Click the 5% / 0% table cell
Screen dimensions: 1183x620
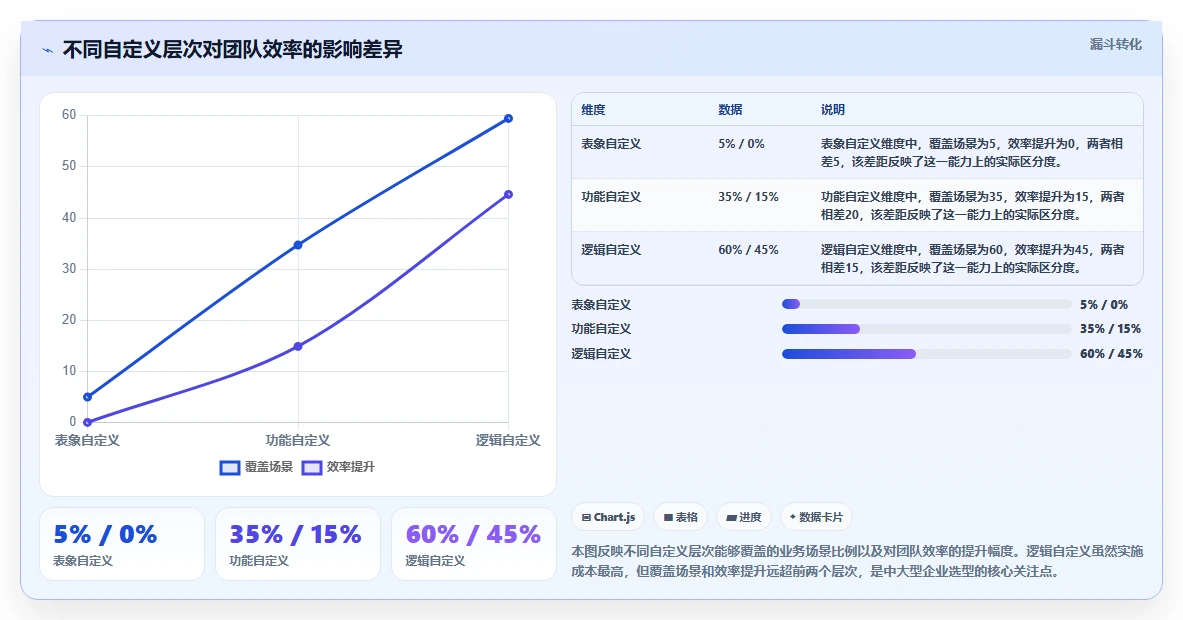741,144
